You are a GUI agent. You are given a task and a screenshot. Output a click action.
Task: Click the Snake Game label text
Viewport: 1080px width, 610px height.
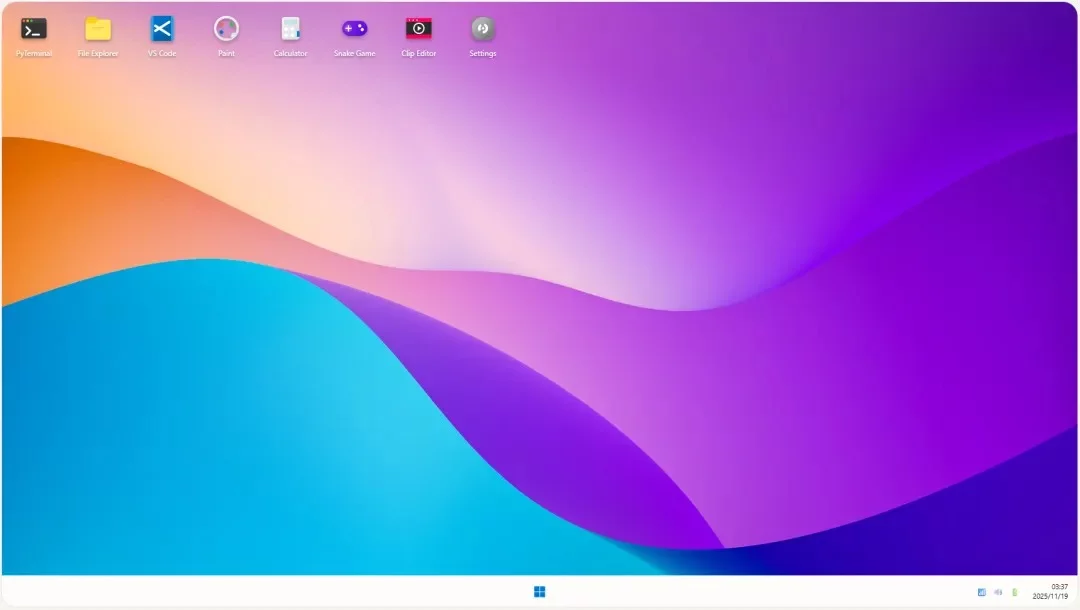[354, 53]
